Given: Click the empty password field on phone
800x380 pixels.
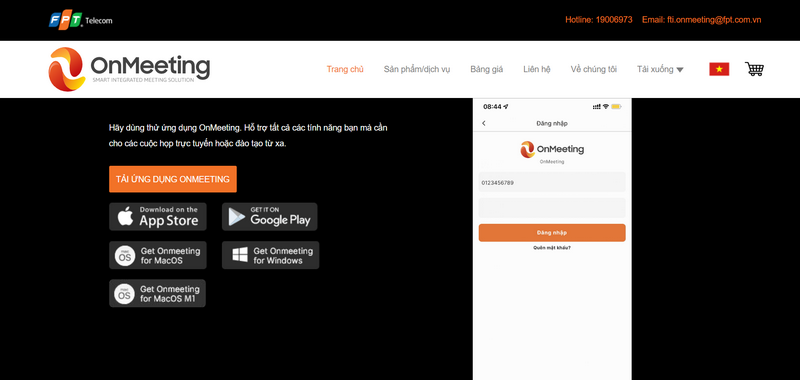Looking at the screenshot, I should (552, 208).
